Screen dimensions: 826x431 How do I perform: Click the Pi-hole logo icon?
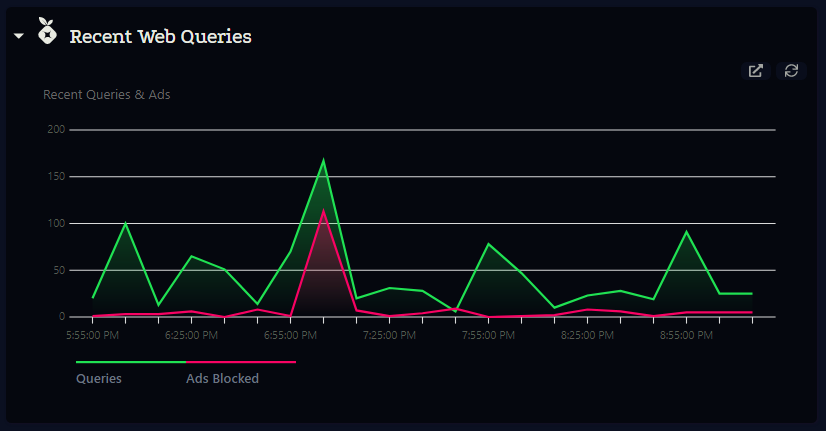[47, 32]
